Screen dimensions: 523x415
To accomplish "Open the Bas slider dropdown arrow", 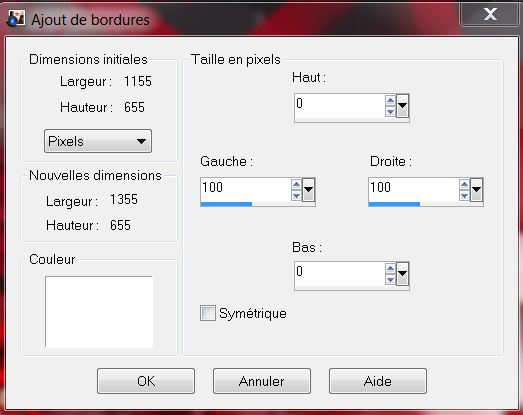I will (x=402, y=274).
